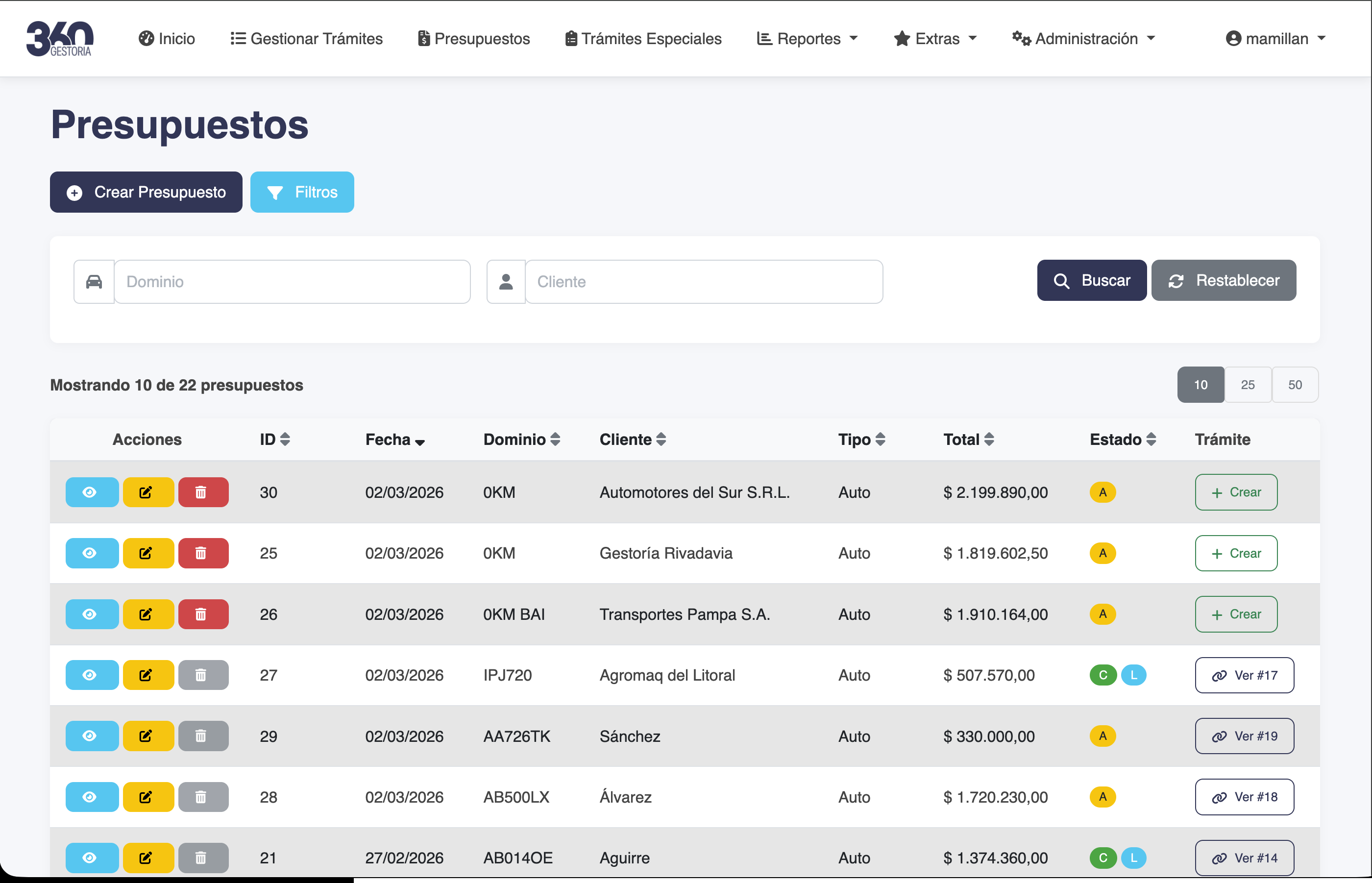
Task: Edit presupuesto 27 with pencil icon
Action: point(148,675)
